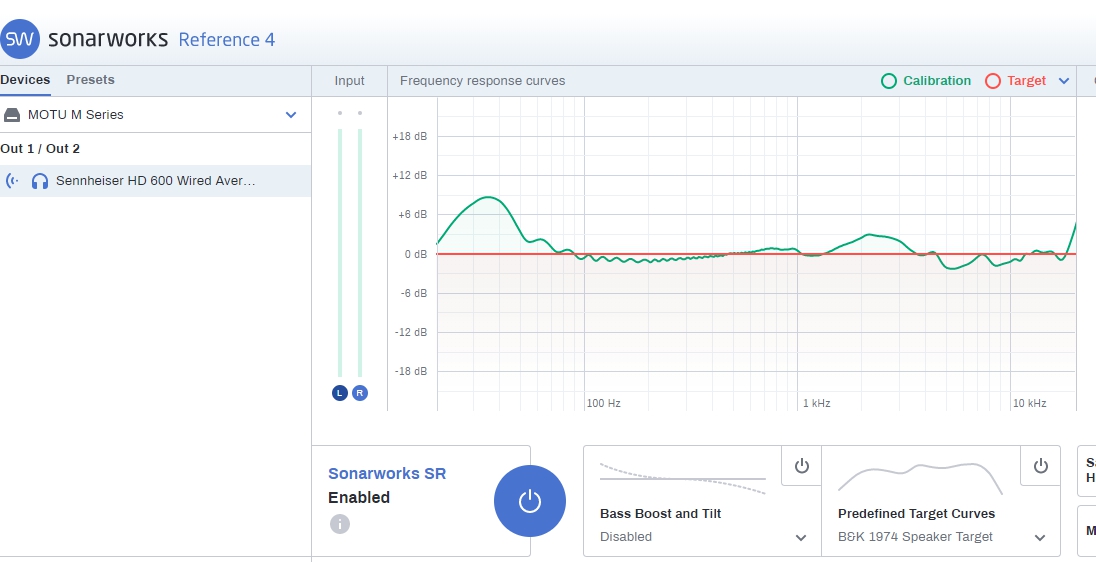Click the 0 dB axis label
1096x562 pixels.
point(415,254)
